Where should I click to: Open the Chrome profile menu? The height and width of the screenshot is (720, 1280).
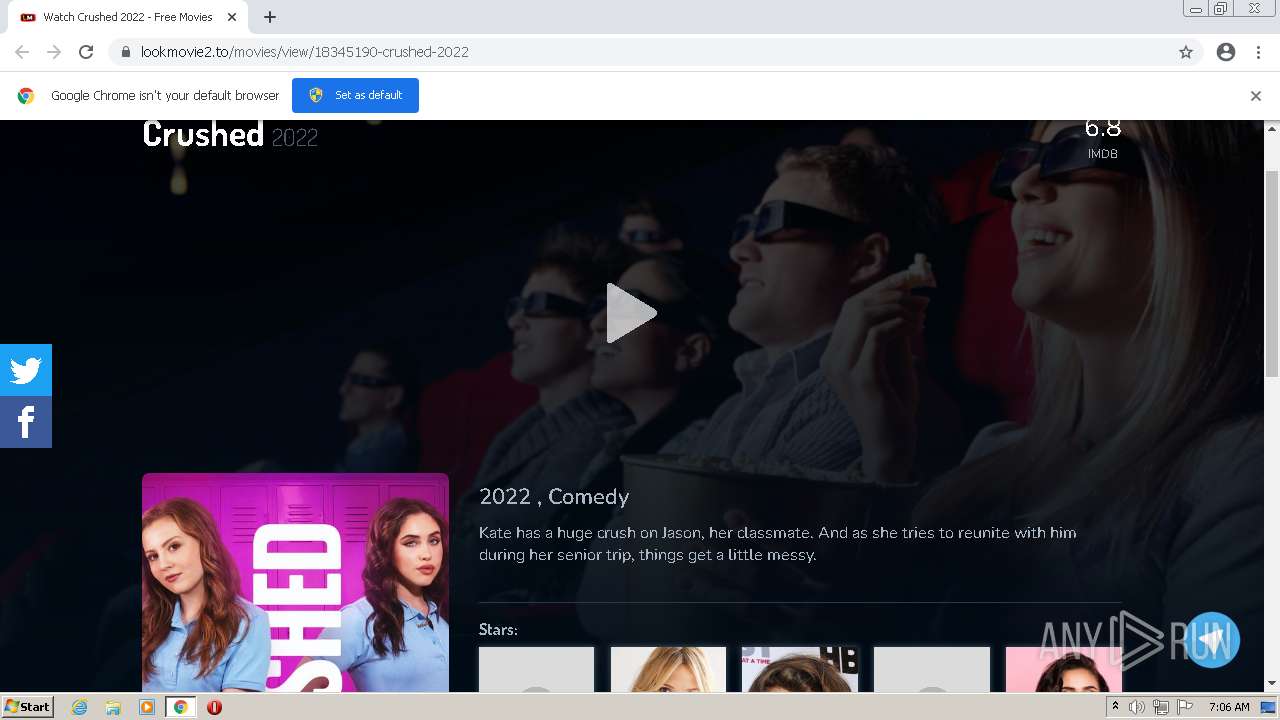tap(1226, 52)
